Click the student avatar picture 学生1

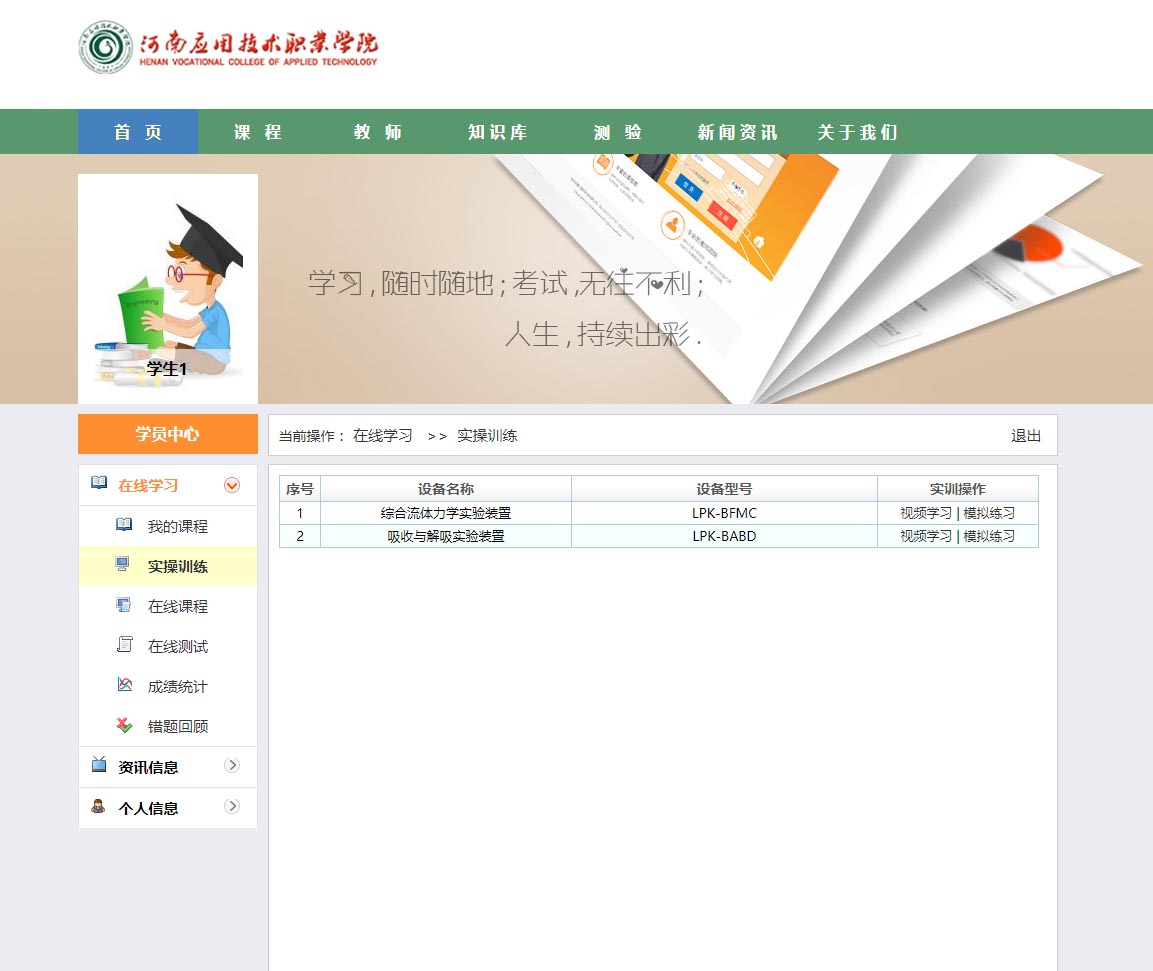coord(168,288)
